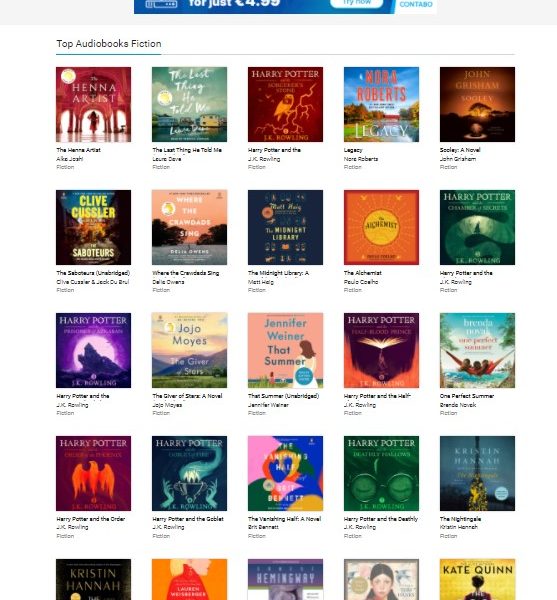Click 'Sooley: A Novel' title link

460,150
